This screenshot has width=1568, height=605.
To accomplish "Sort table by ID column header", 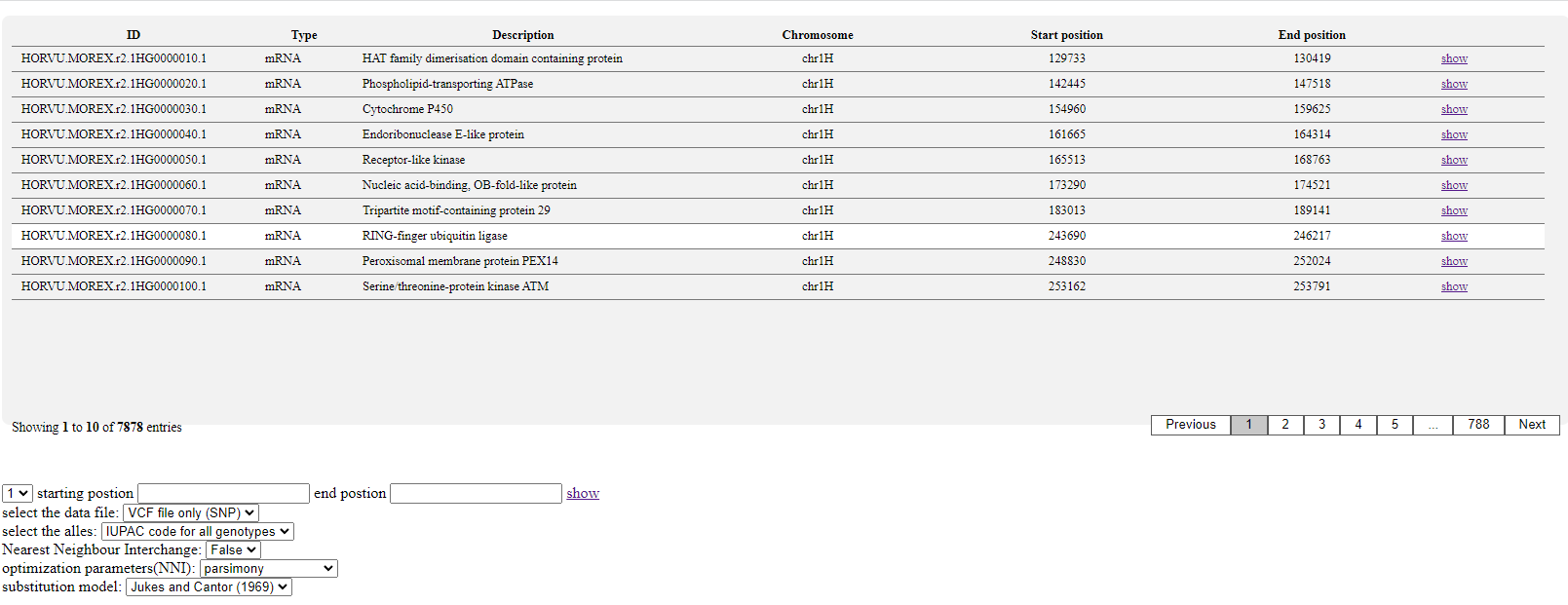I will (134, 35).
